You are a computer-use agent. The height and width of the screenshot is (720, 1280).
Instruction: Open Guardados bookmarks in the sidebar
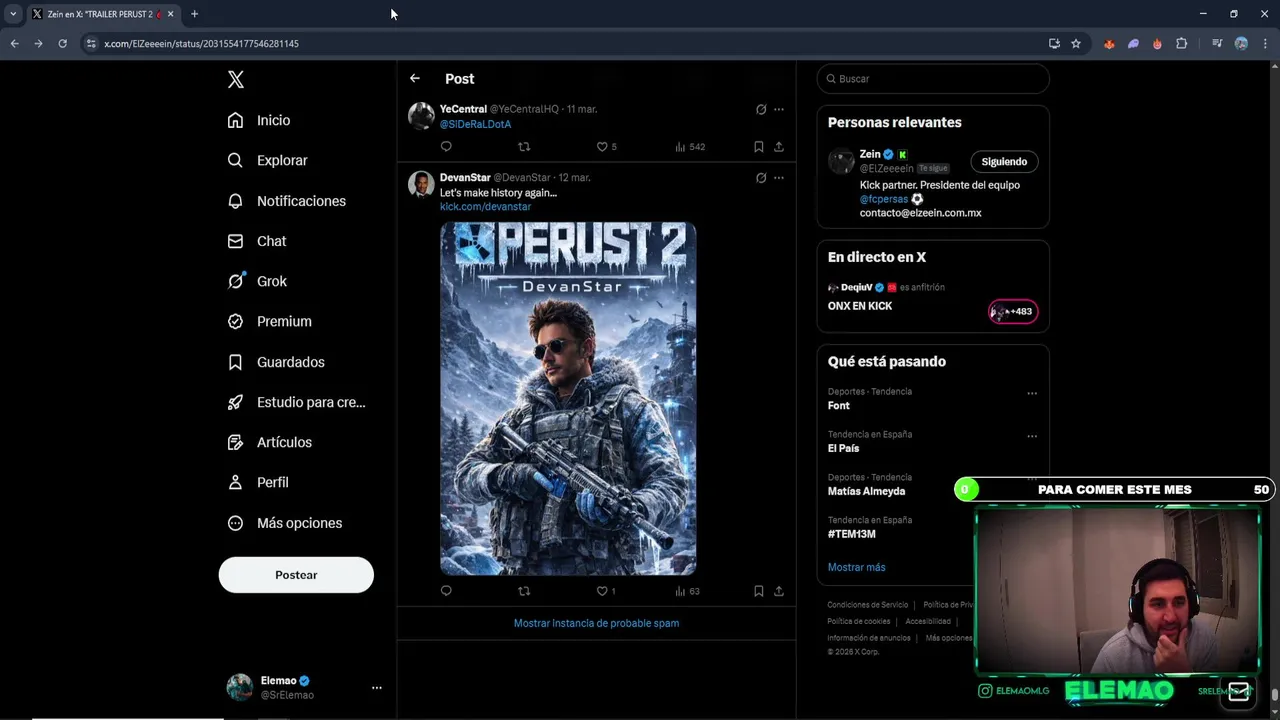coord(276,362)
